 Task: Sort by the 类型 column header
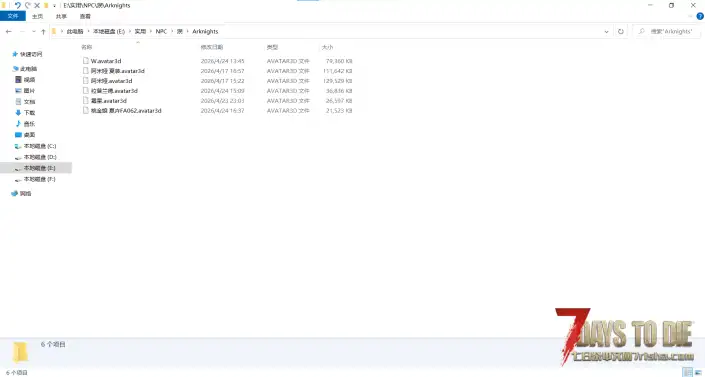click(272, 47)
